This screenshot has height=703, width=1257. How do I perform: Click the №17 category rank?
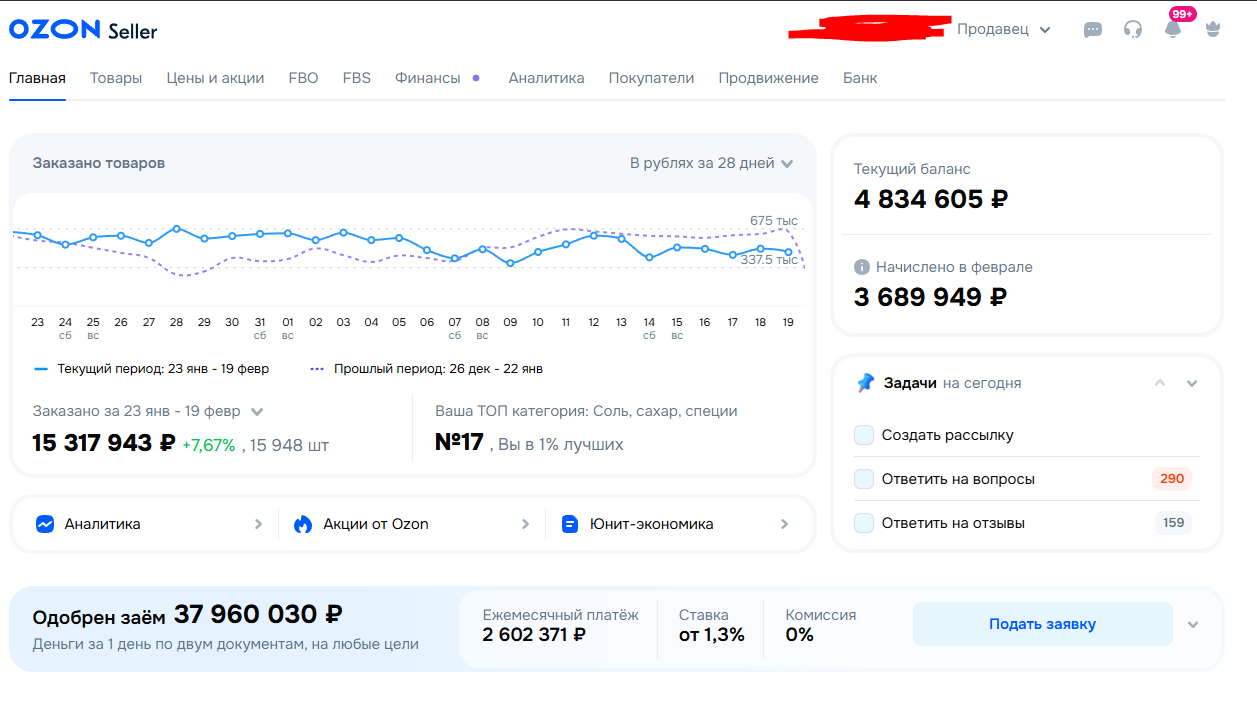(460, 443)
